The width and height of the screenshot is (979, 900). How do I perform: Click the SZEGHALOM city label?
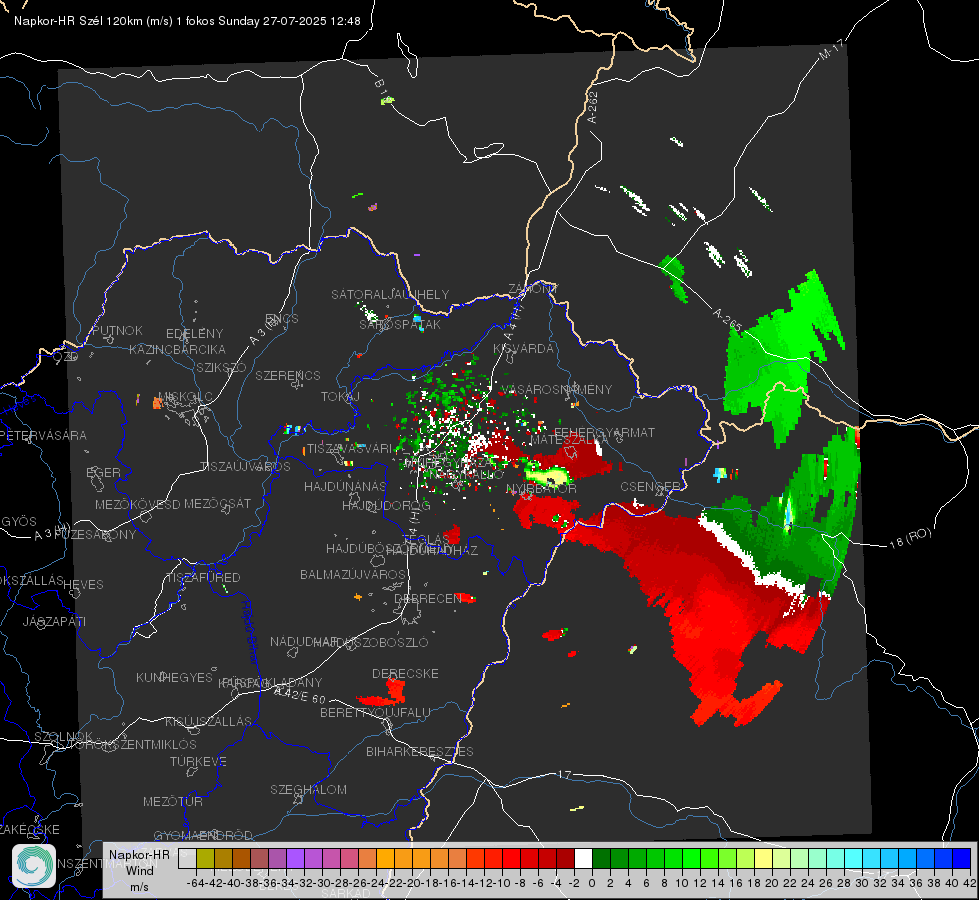308,789
